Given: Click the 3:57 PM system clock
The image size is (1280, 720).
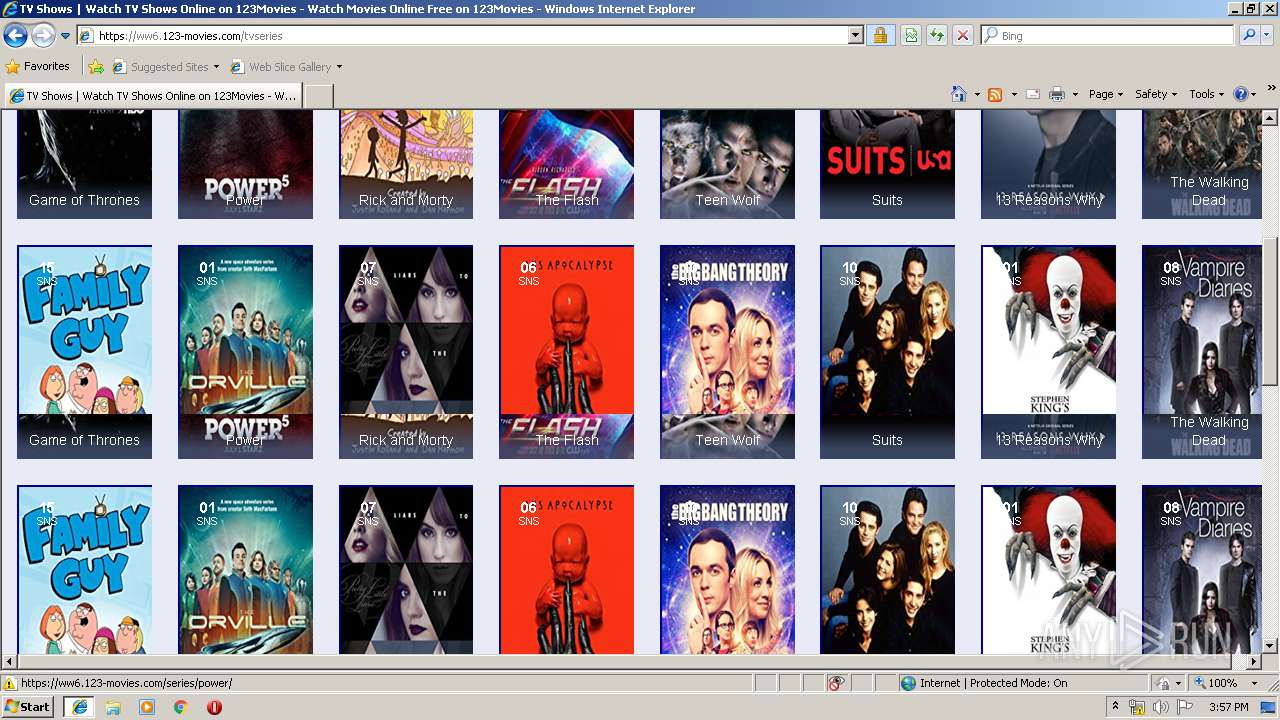Looking at the screenshot, I should tap(1228, 707).
